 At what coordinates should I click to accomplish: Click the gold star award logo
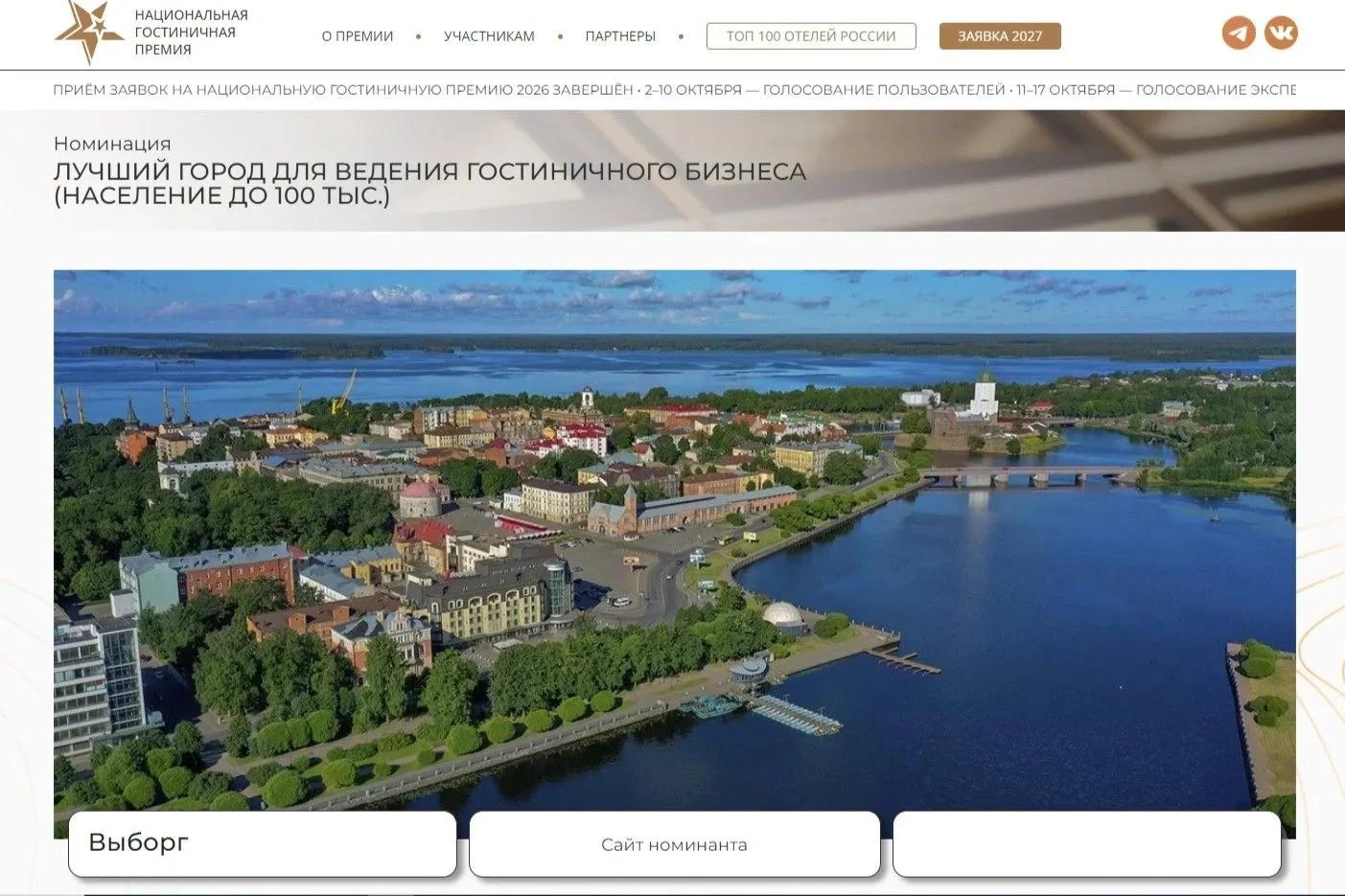click(88, 32)
